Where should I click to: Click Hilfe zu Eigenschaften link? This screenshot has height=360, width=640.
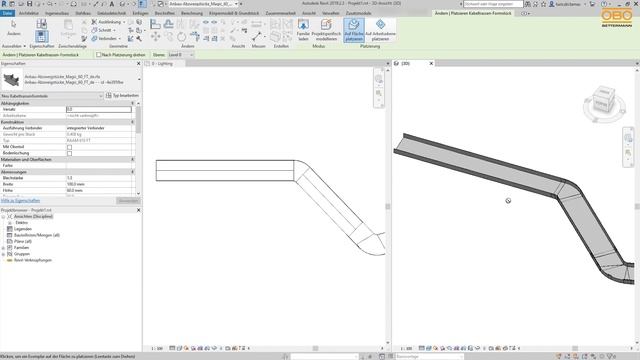pos(20,201)
